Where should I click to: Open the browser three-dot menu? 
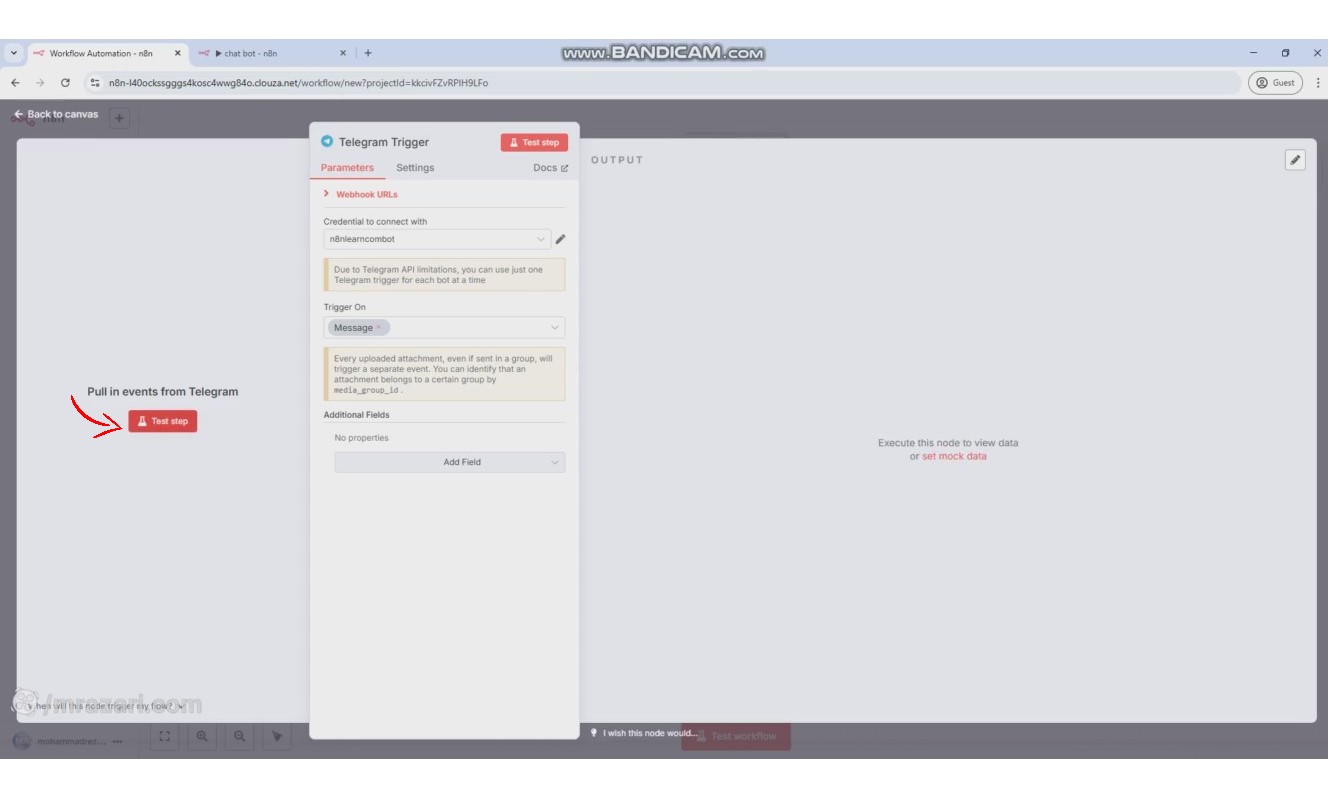[1318, 83]
